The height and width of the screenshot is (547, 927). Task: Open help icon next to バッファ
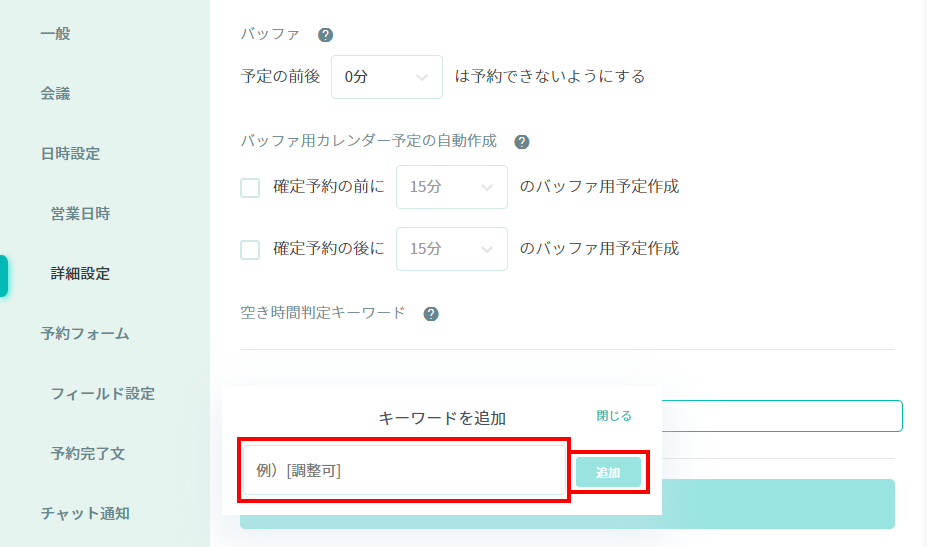[x=325, y=35]
